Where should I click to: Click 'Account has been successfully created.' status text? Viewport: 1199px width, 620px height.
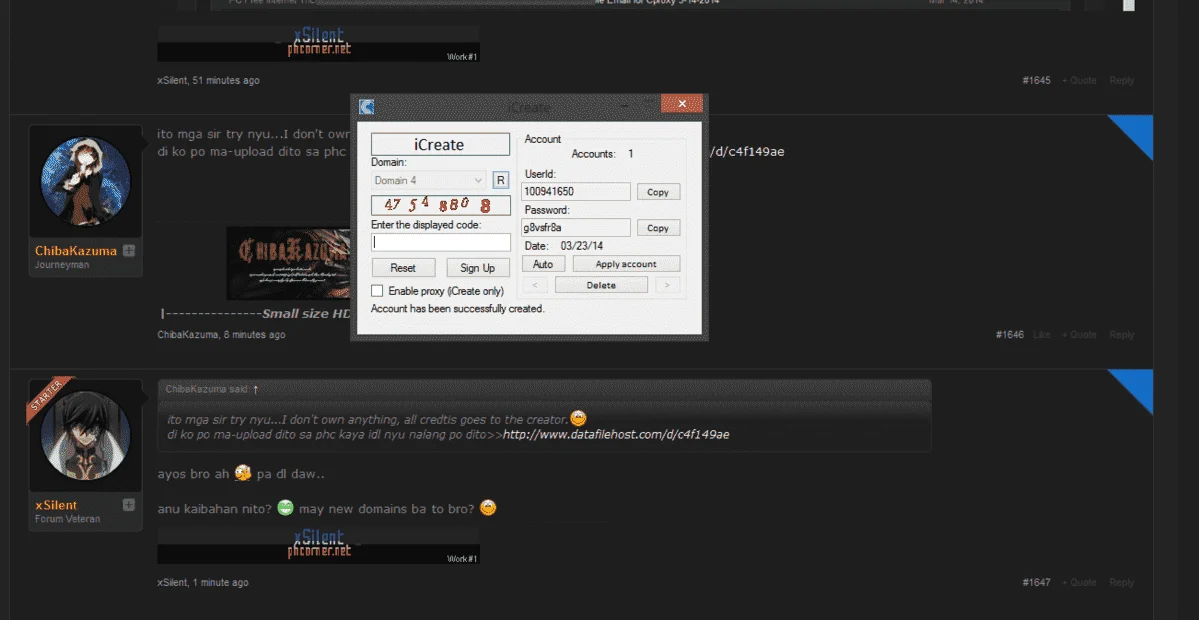pos(457,309)
